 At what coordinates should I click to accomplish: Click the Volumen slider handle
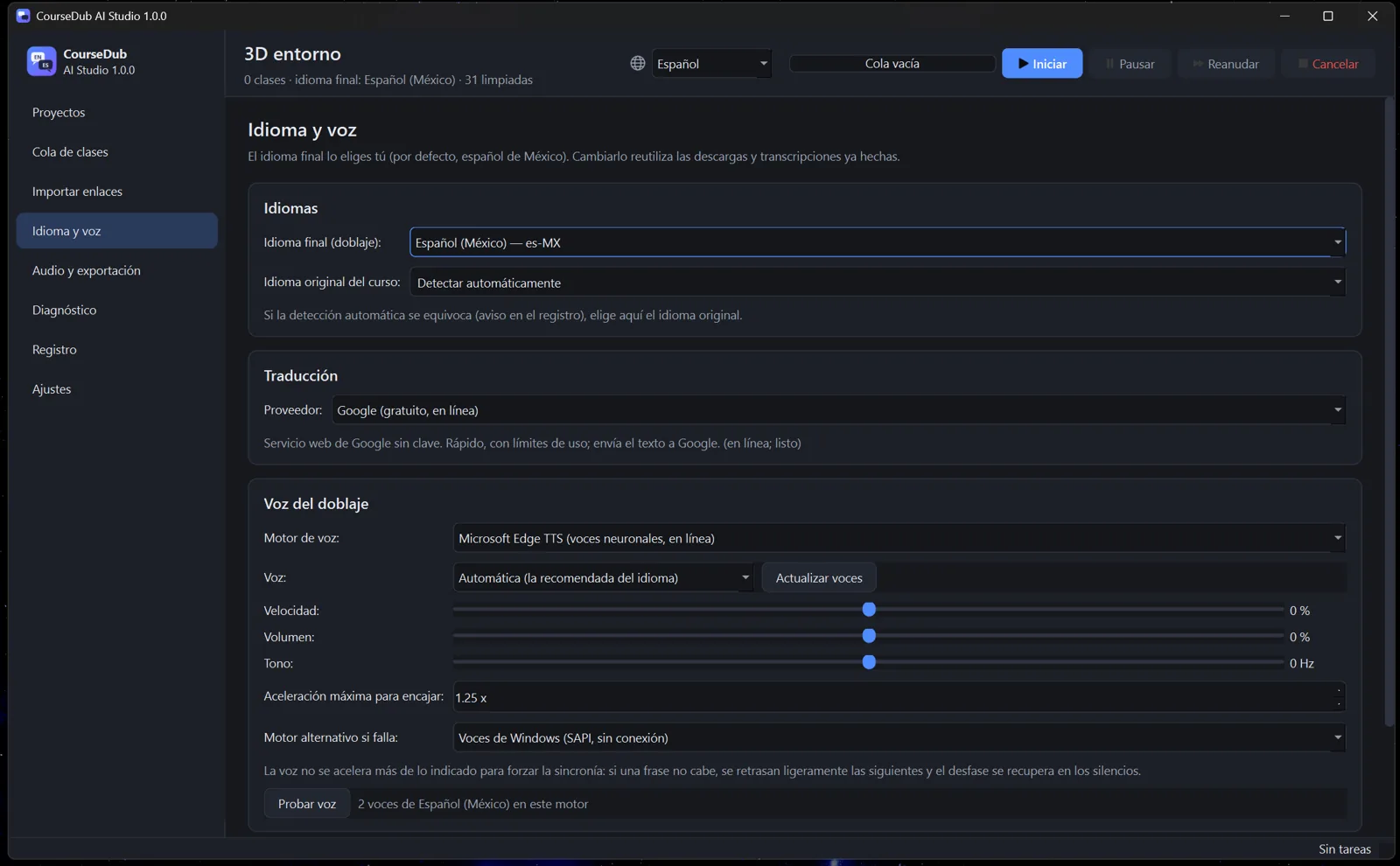pyautogui.click(x=869, y=636)
